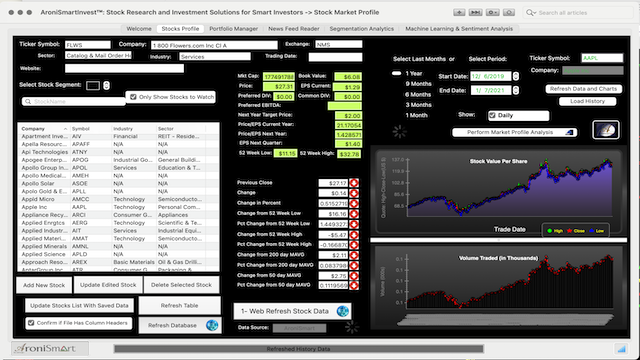Select the Applied Minerals table row
Screen dimensions: 640x360
pos(118,246)
